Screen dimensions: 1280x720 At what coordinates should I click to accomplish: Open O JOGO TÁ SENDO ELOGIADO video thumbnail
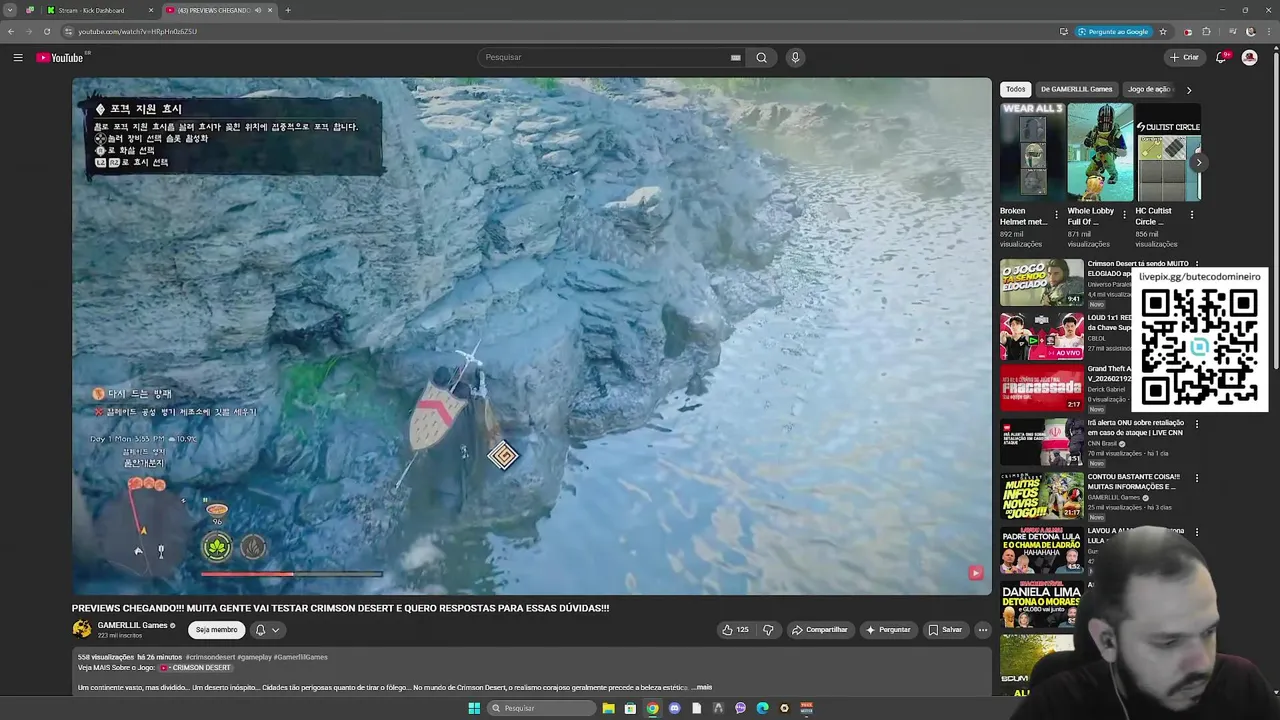point(1042,283)
